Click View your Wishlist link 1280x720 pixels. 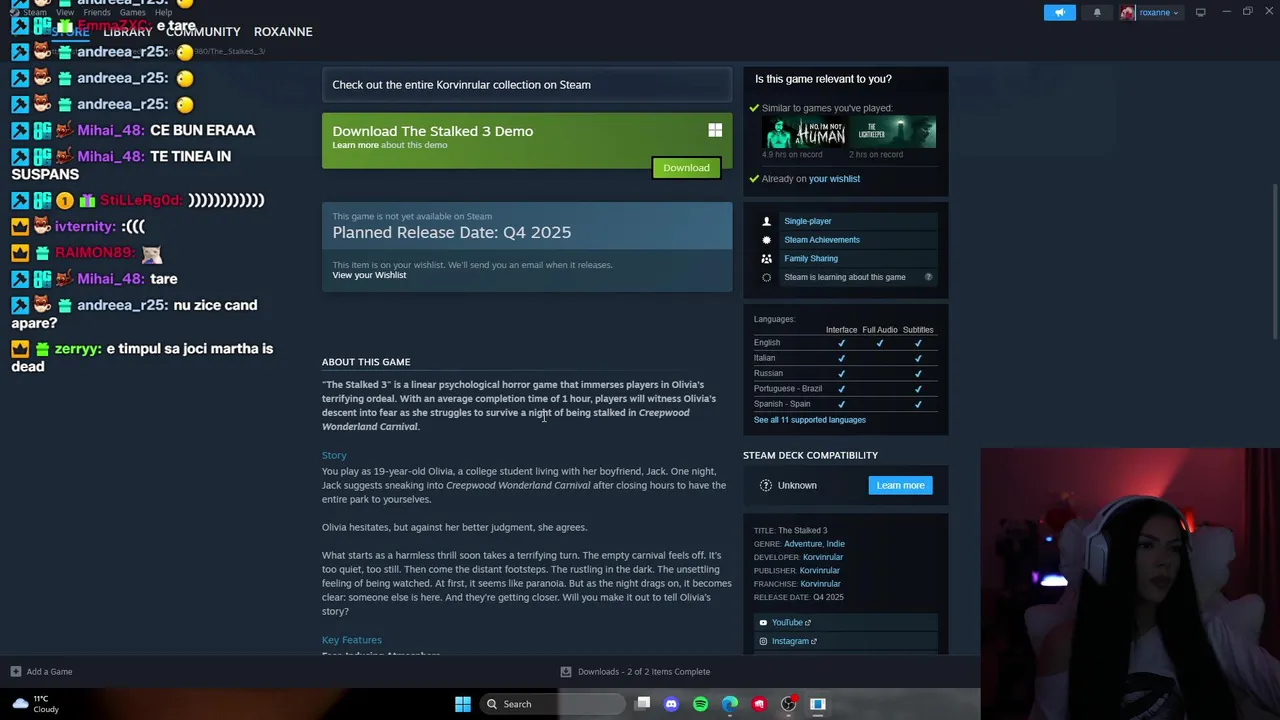pyautogui.click(x=369, y=275)
